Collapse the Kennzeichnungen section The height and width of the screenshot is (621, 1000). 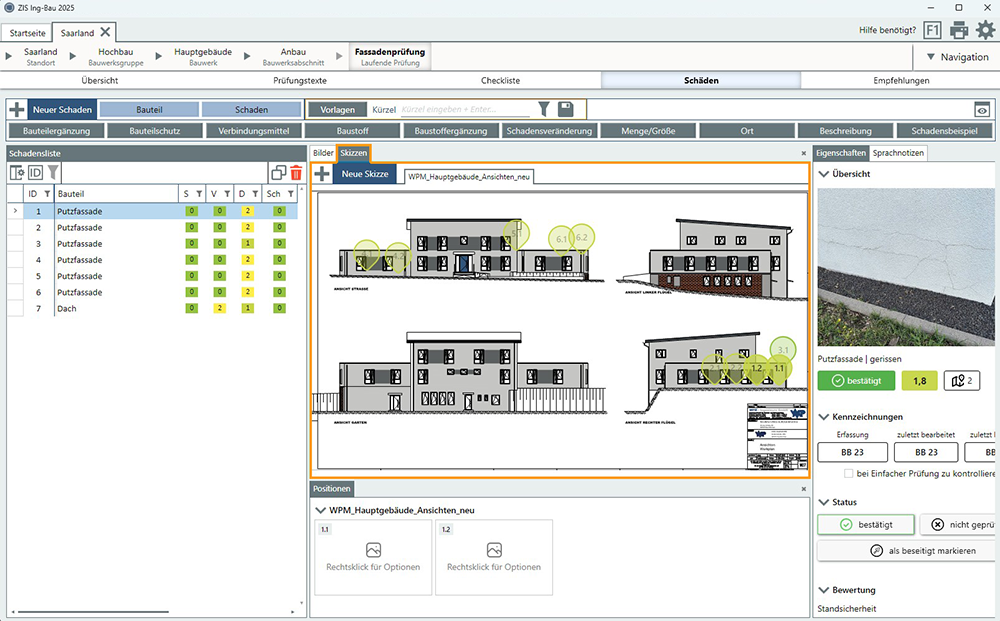[823, 417]
